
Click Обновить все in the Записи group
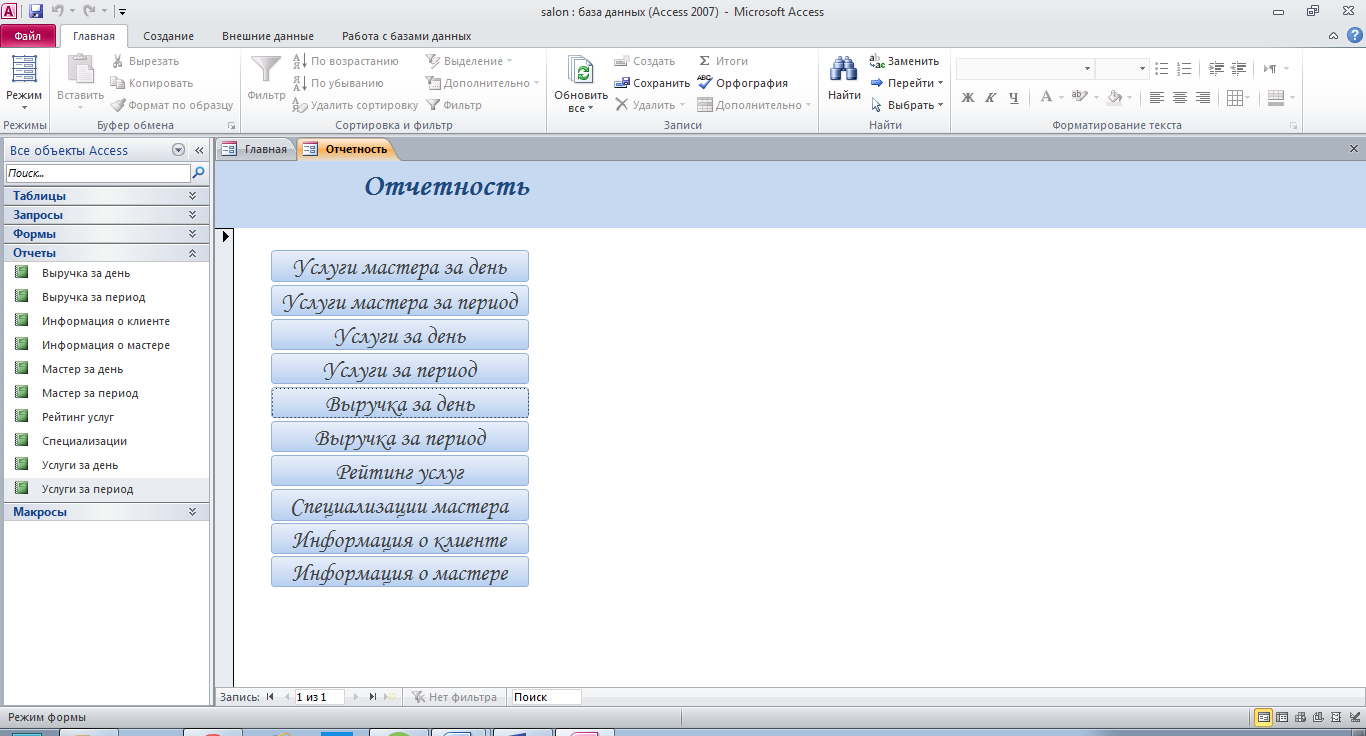point(581,84)
